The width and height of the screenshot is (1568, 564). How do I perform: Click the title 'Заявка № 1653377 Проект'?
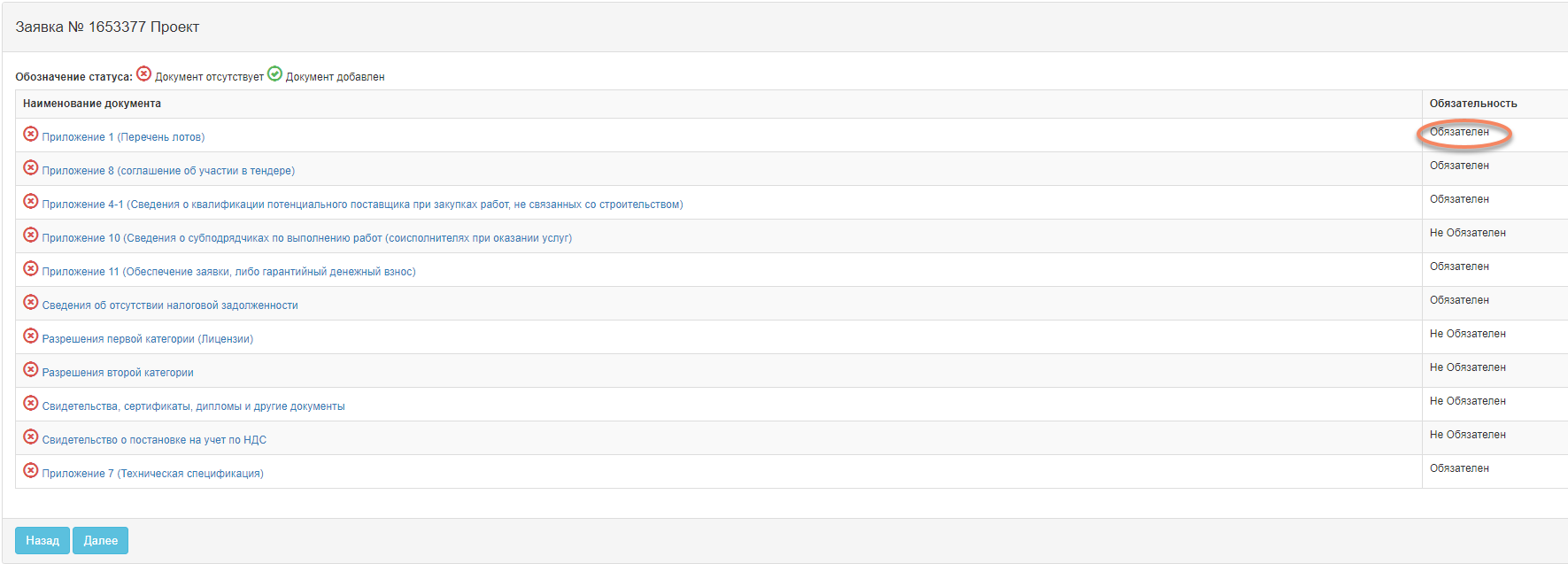pos(107,27)
